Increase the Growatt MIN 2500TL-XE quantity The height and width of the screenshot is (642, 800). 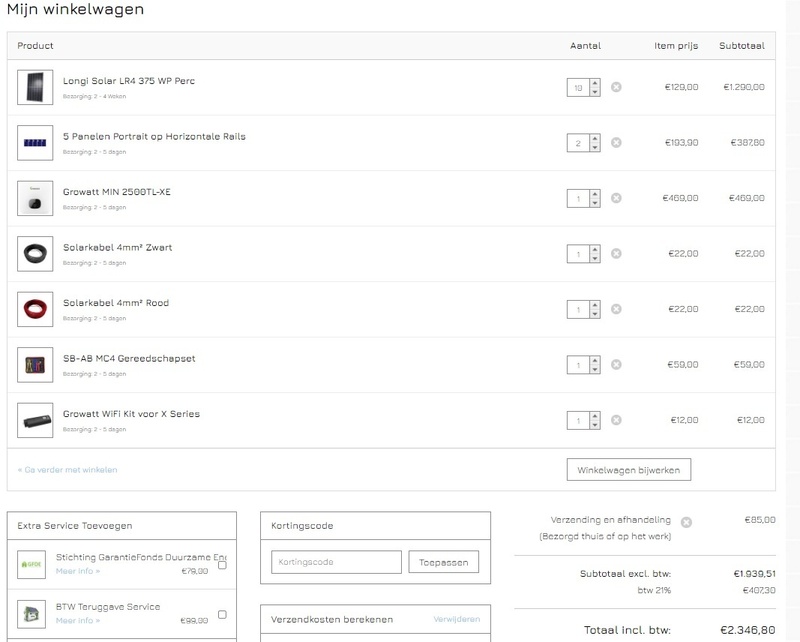tap(595, 194)
